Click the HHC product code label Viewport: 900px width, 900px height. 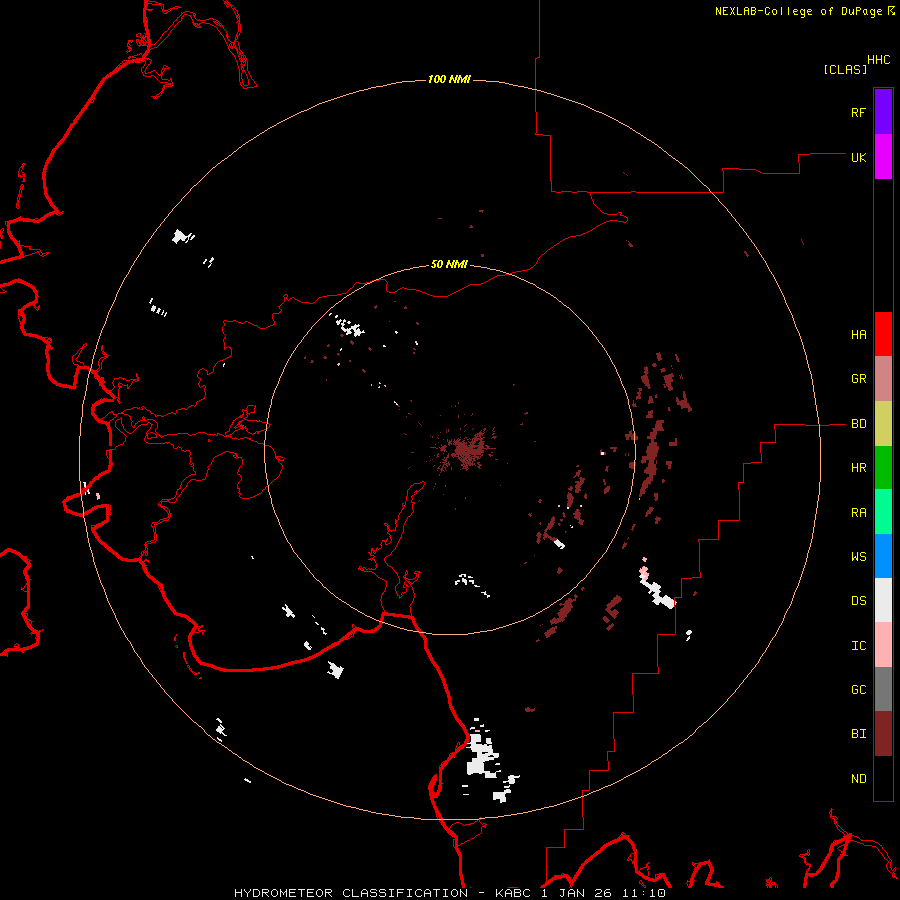click(878, 60)
